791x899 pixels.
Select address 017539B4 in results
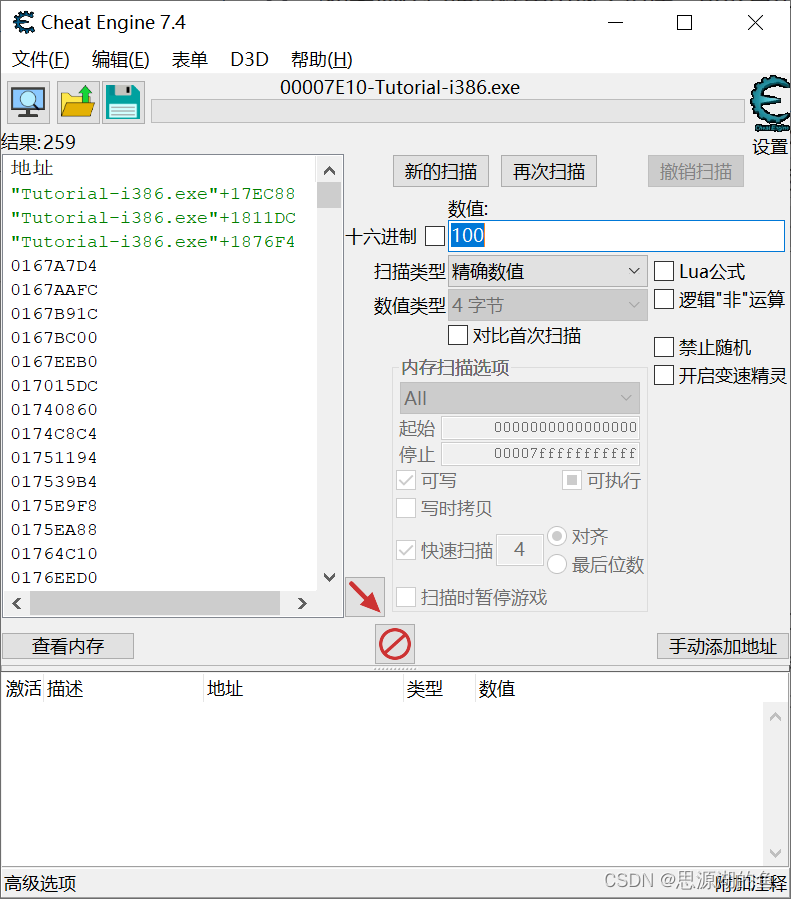coord(54,482)
